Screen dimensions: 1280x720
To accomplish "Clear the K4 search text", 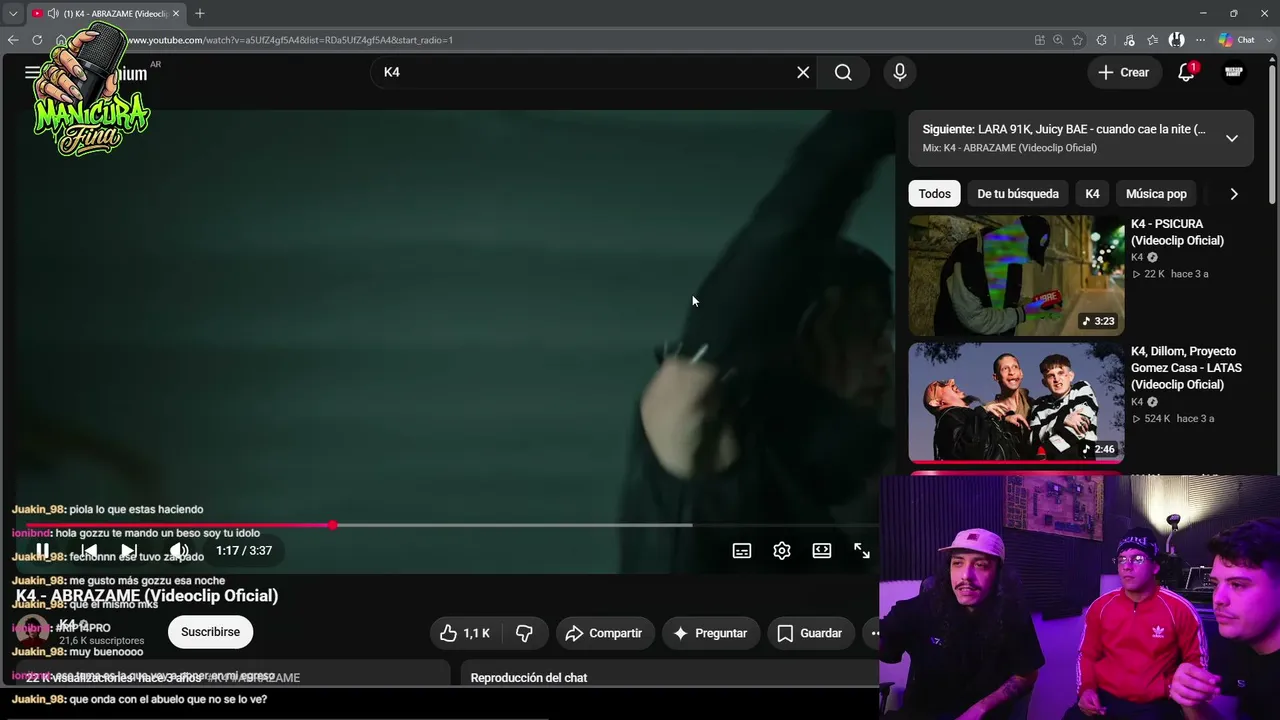I will [803, 72].
